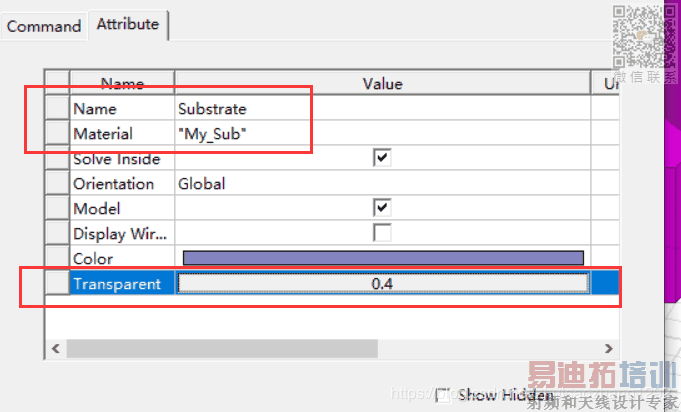Click the Name column header

[122, 84]
